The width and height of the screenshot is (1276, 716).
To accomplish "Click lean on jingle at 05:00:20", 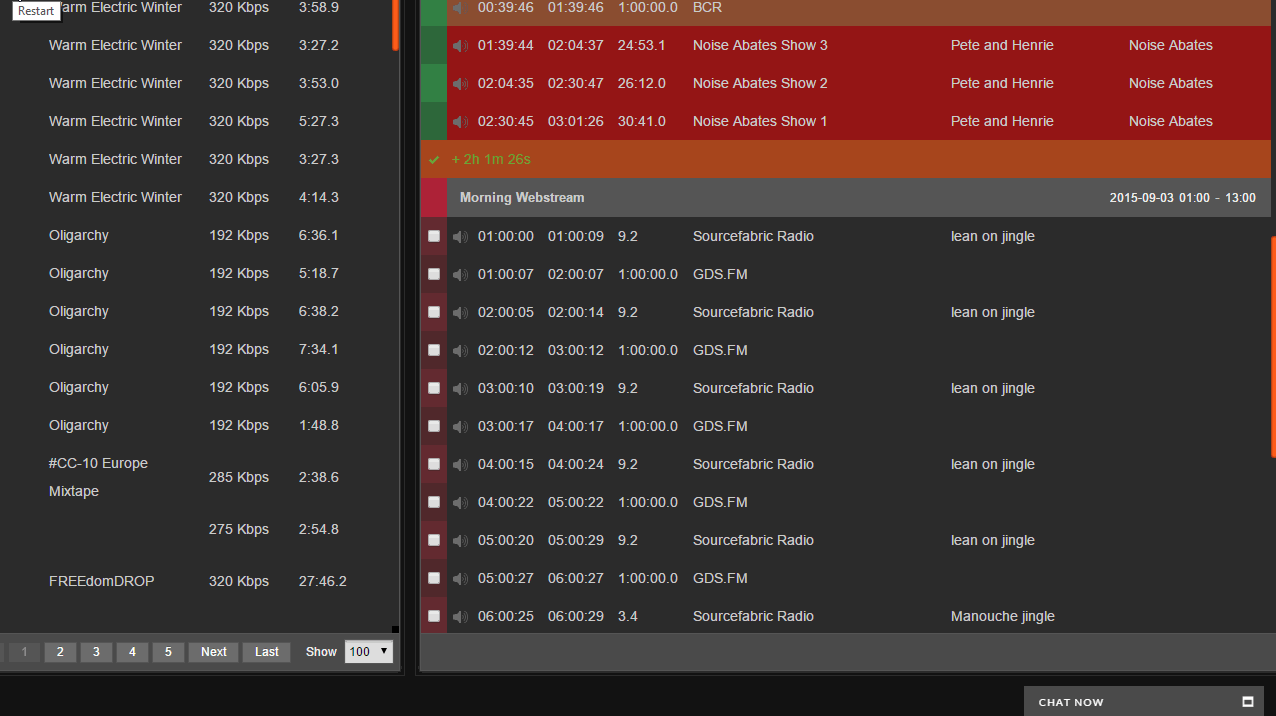I will click(993, 541).
